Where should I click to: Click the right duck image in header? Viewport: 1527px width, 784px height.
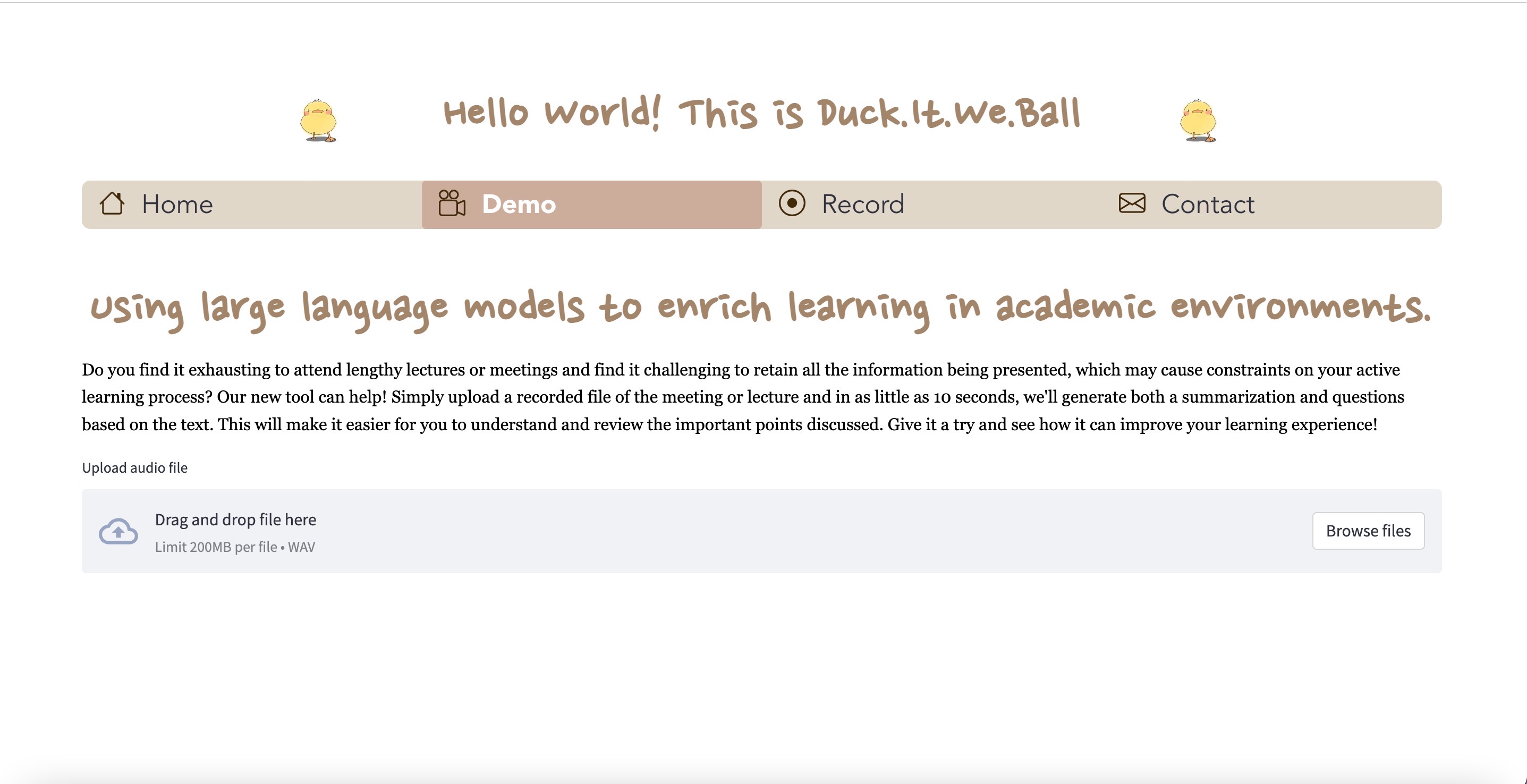click(x=1198, y=120)
